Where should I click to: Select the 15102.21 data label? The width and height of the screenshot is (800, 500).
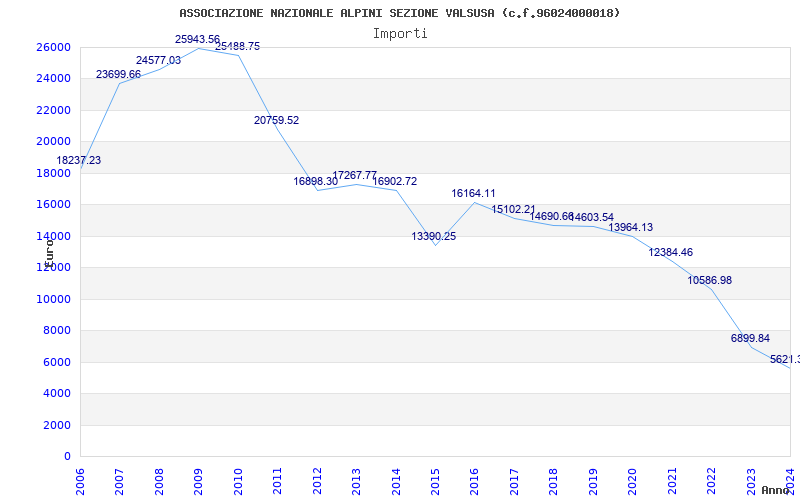point(514,210)
